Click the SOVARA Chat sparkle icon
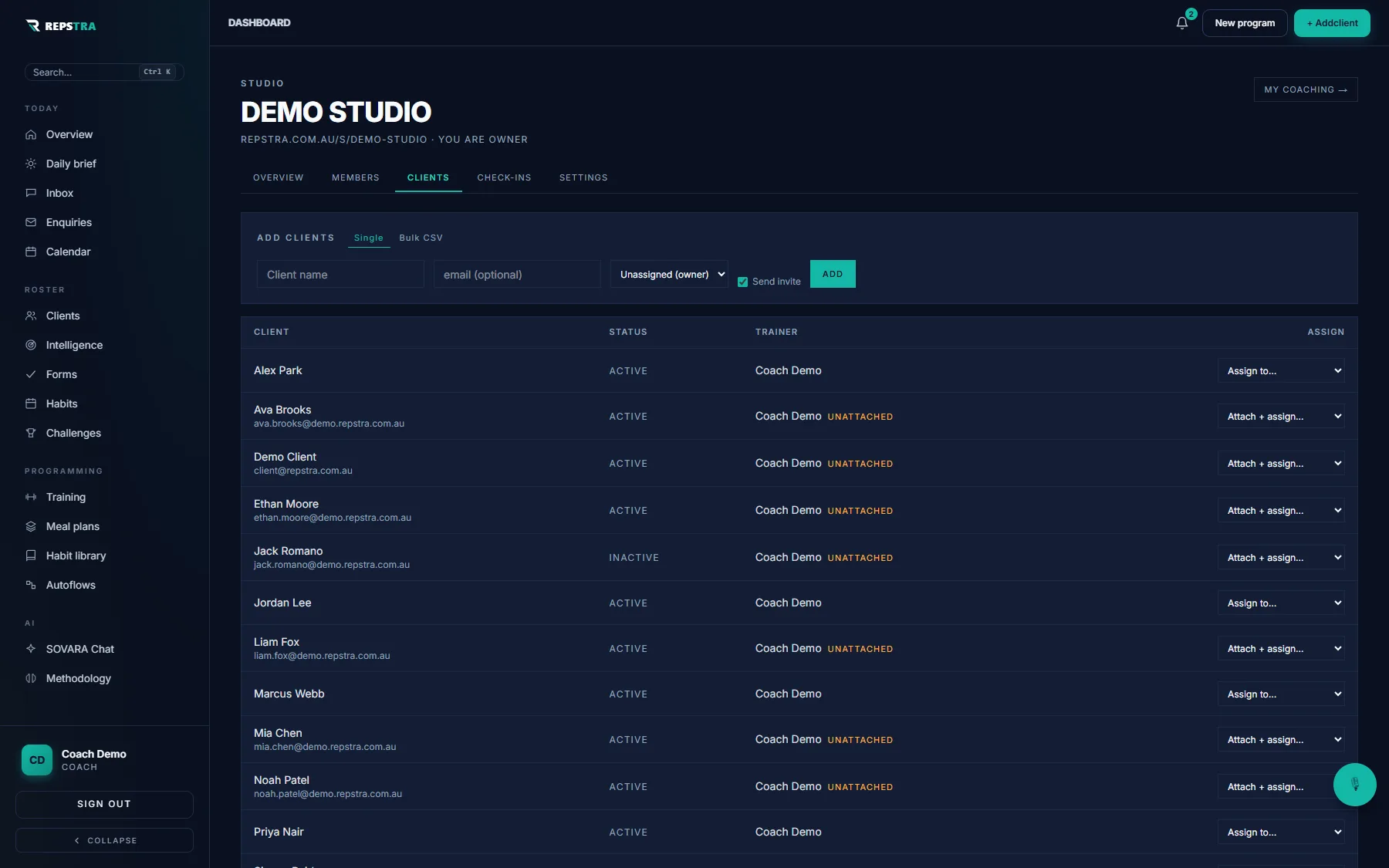1389x868 pixels. tap(31, 649)
